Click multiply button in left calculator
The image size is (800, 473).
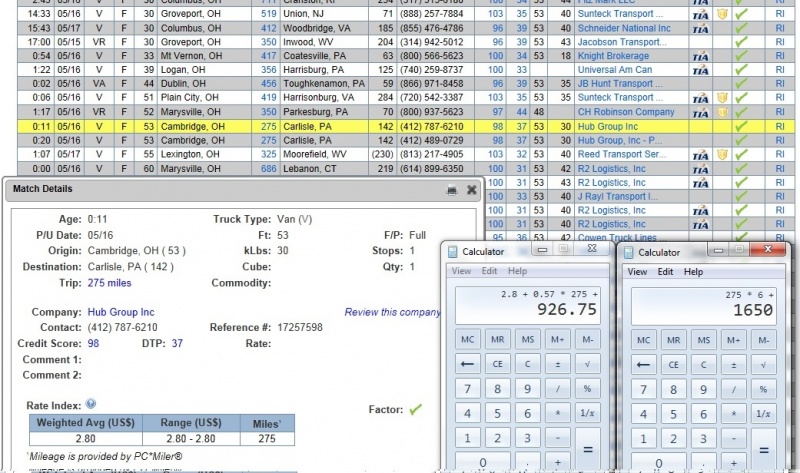click(557, 413)
